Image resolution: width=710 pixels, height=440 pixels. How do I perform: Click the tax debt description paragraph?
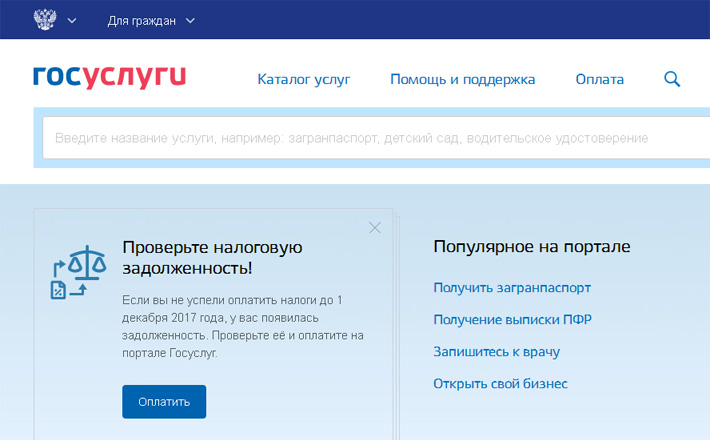click(242, 326)
